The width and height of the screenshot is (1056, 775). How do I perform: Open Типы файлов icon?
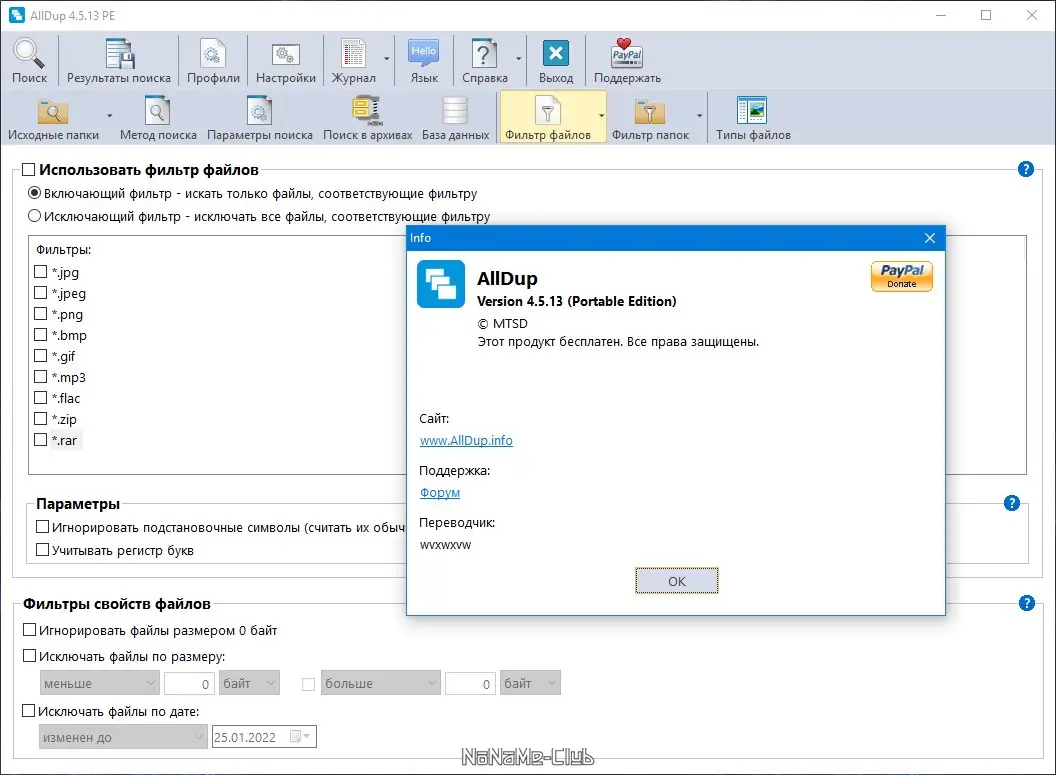click(x=753, y=118)
